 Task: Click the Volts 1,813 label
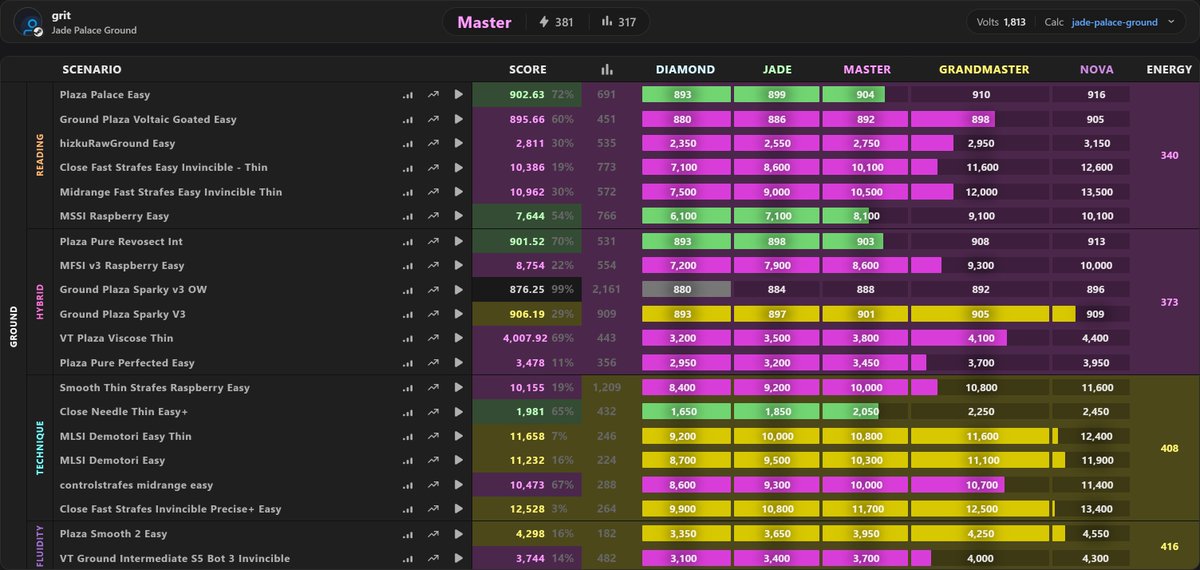pos(1000,22)
